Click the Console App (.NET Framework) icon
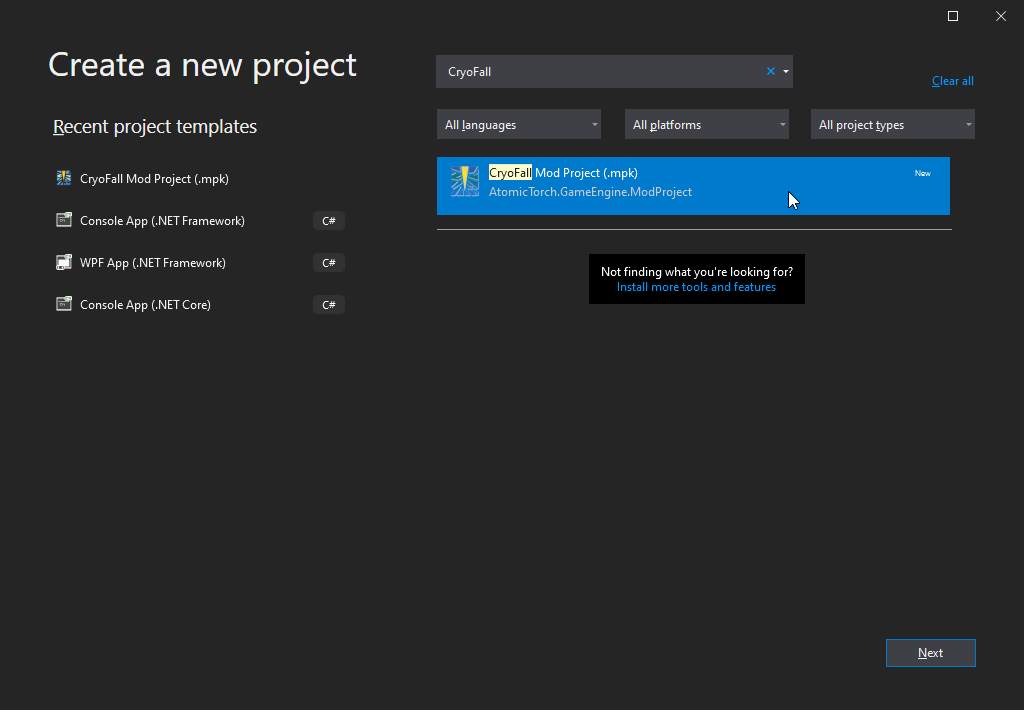The height and width of the screenshot is (710, 1024). (64, 221)
